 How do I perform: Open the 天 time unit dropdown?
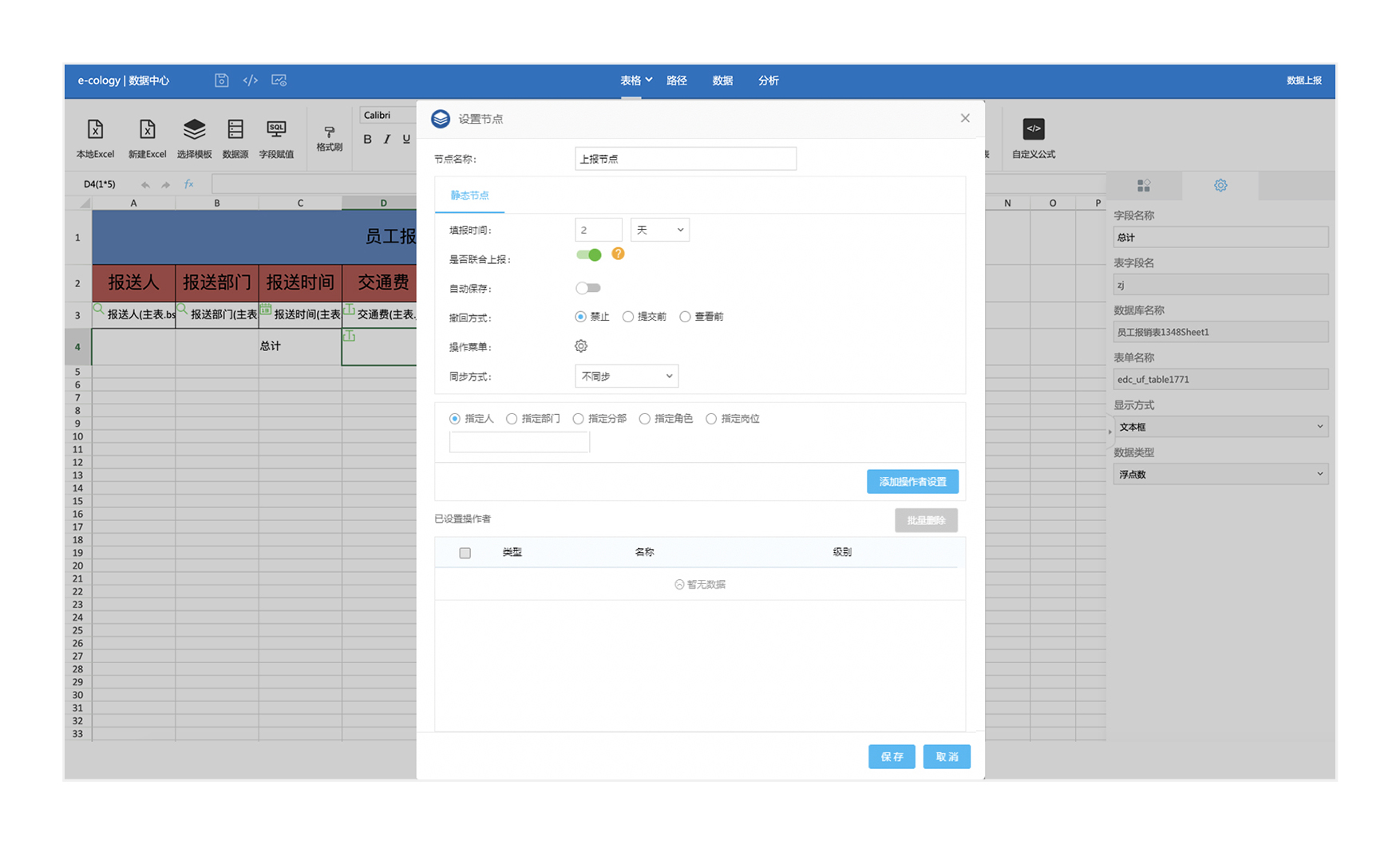pyautogui.click(x=659, y=231)
